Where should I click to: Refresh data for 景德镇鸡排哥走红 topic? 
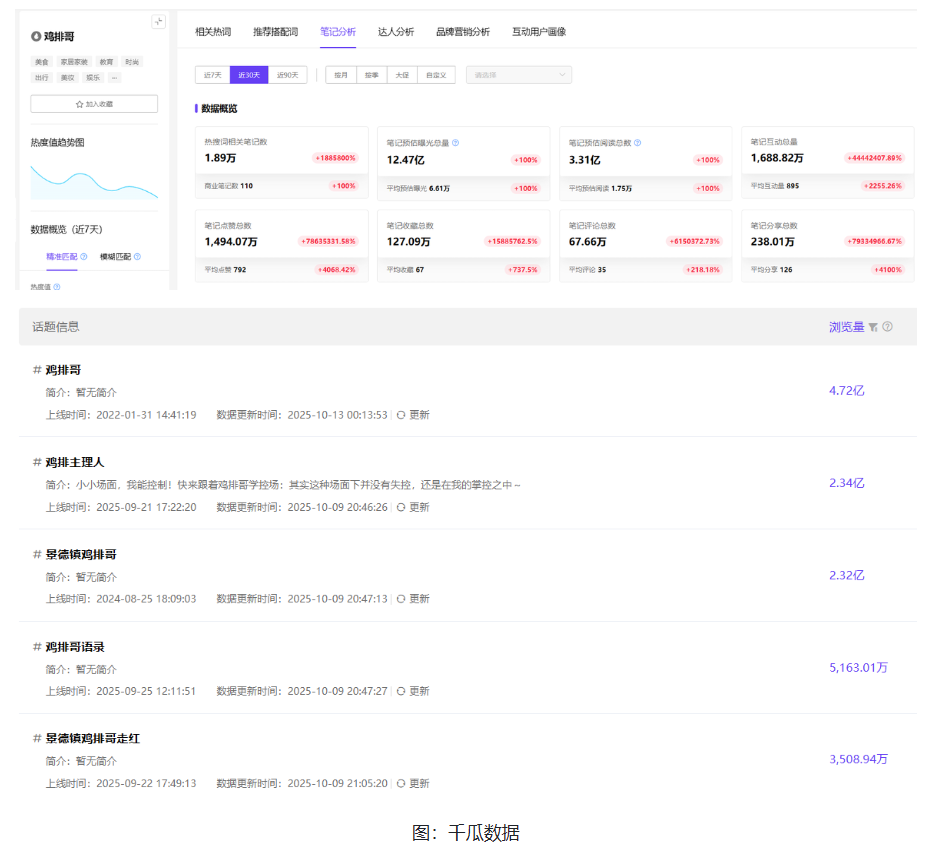(412, 784)
